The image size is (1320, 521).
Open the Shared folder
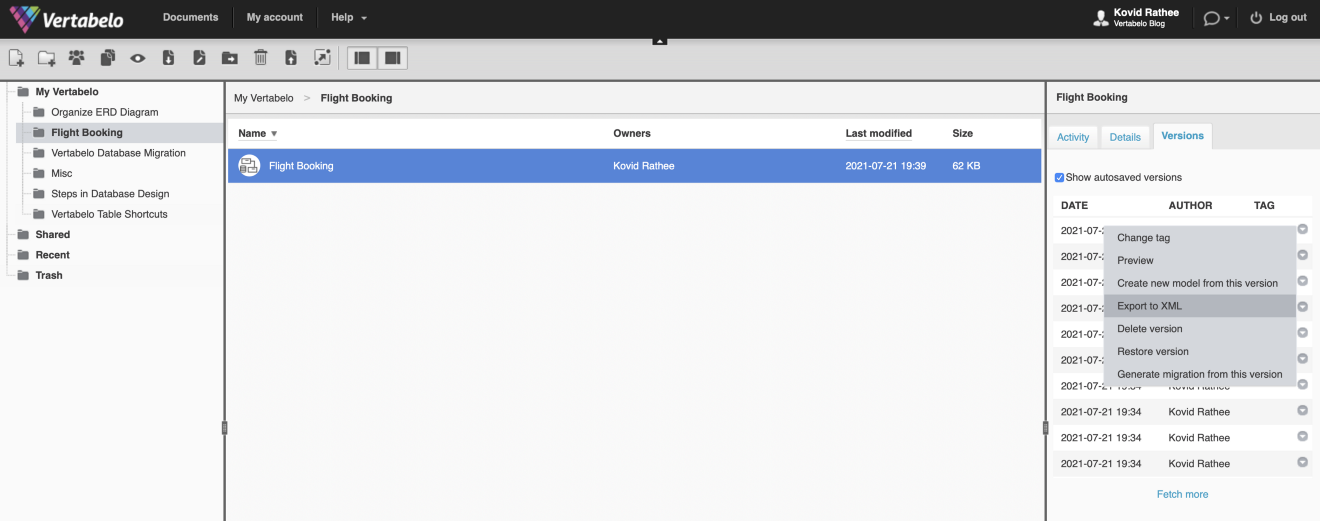click(52, 235)
